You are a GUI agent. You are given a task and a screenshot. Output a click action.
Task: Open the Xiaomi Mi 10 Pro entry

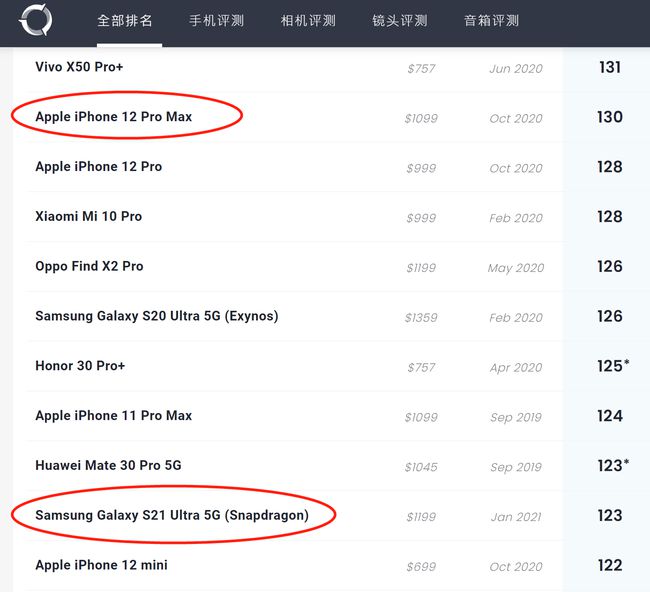88,216
